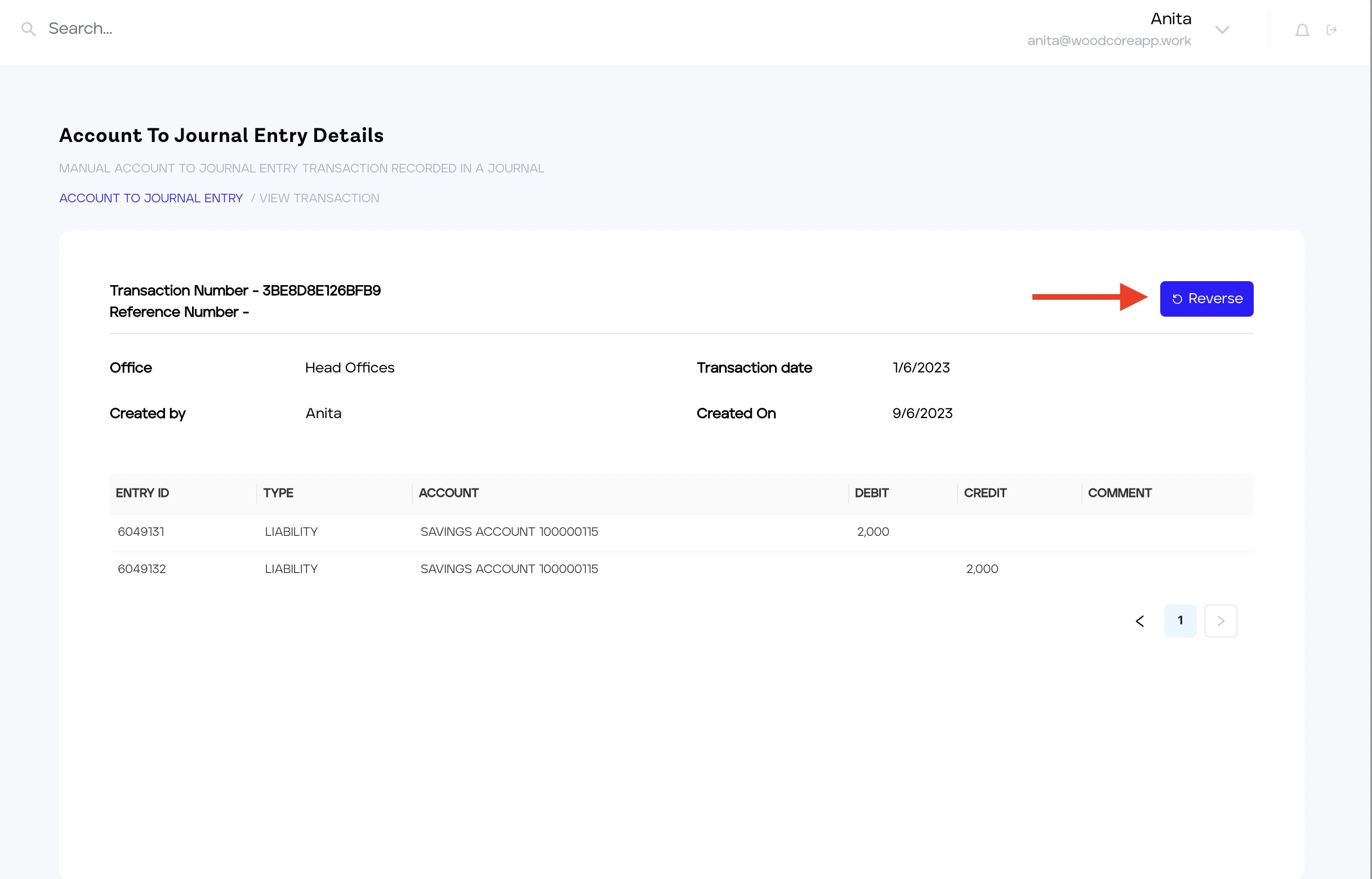Sort by Entry ID column header

click(142, 493)
